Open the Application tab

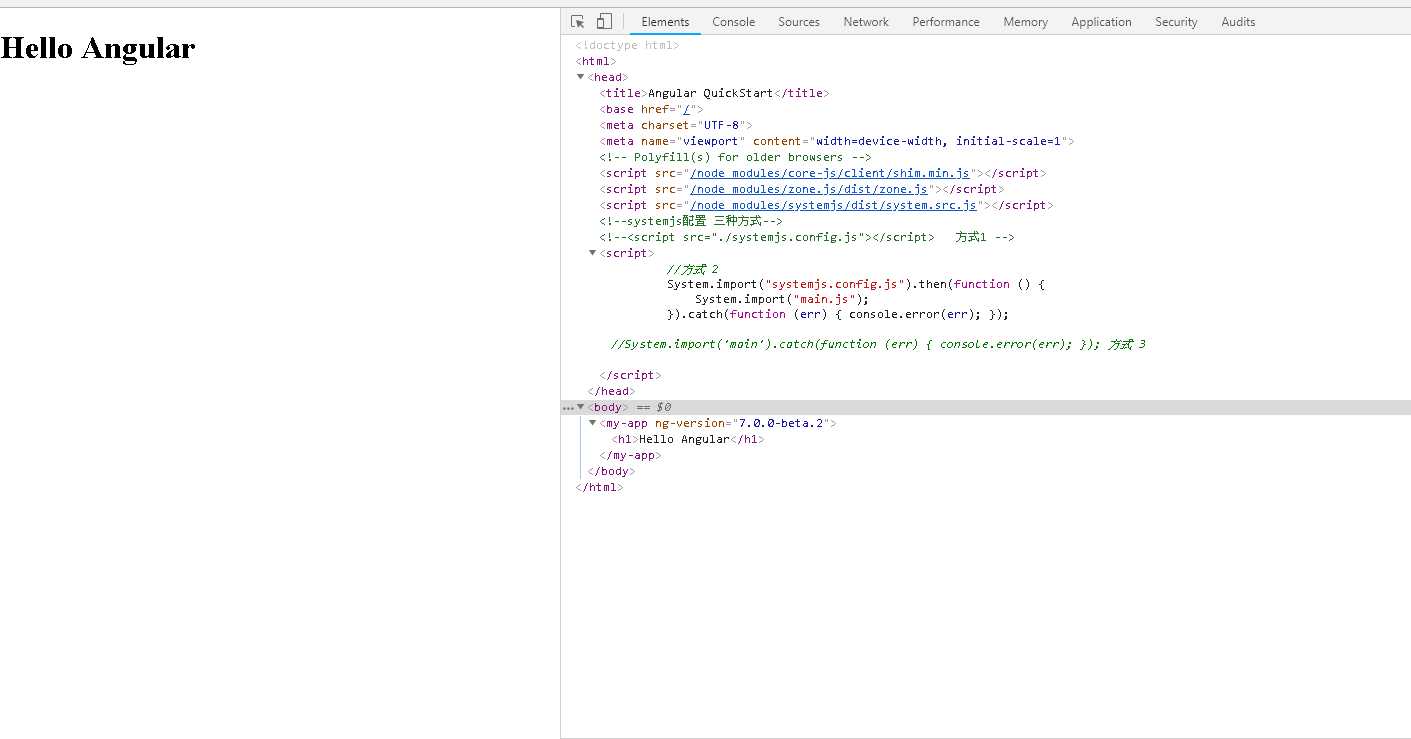point(1101,22)
